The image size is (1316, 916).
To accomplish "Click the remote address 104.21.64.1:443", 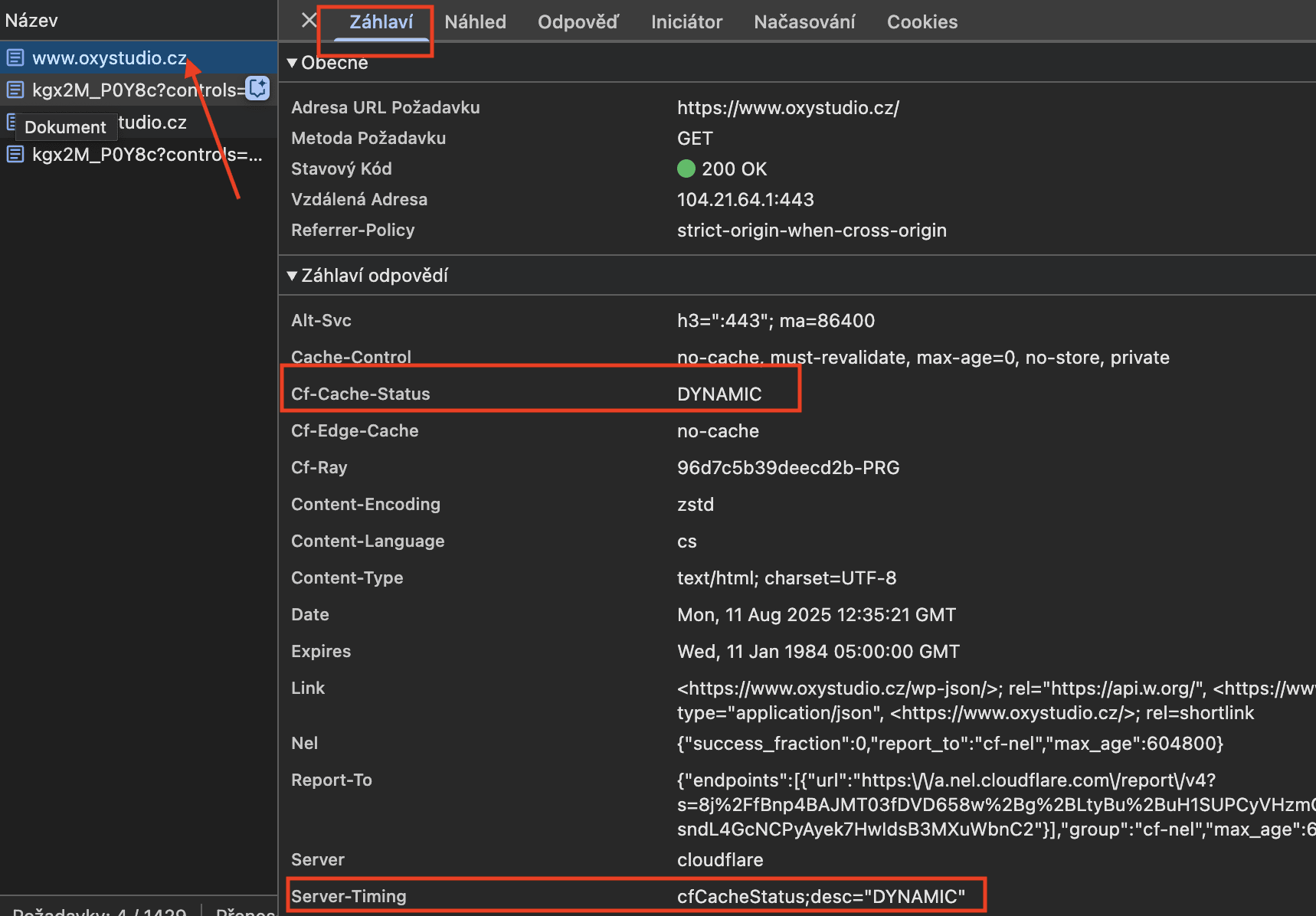I will tap(745, 200).
